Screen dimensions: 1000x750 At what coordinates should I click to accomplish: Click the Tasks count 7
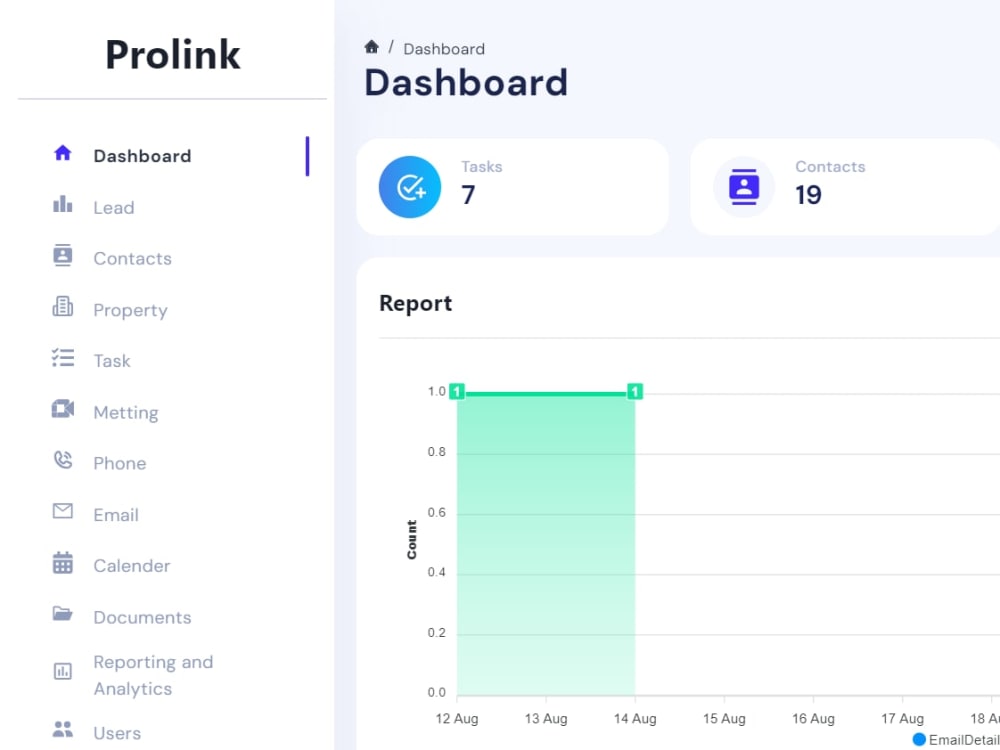coord(468,195)
